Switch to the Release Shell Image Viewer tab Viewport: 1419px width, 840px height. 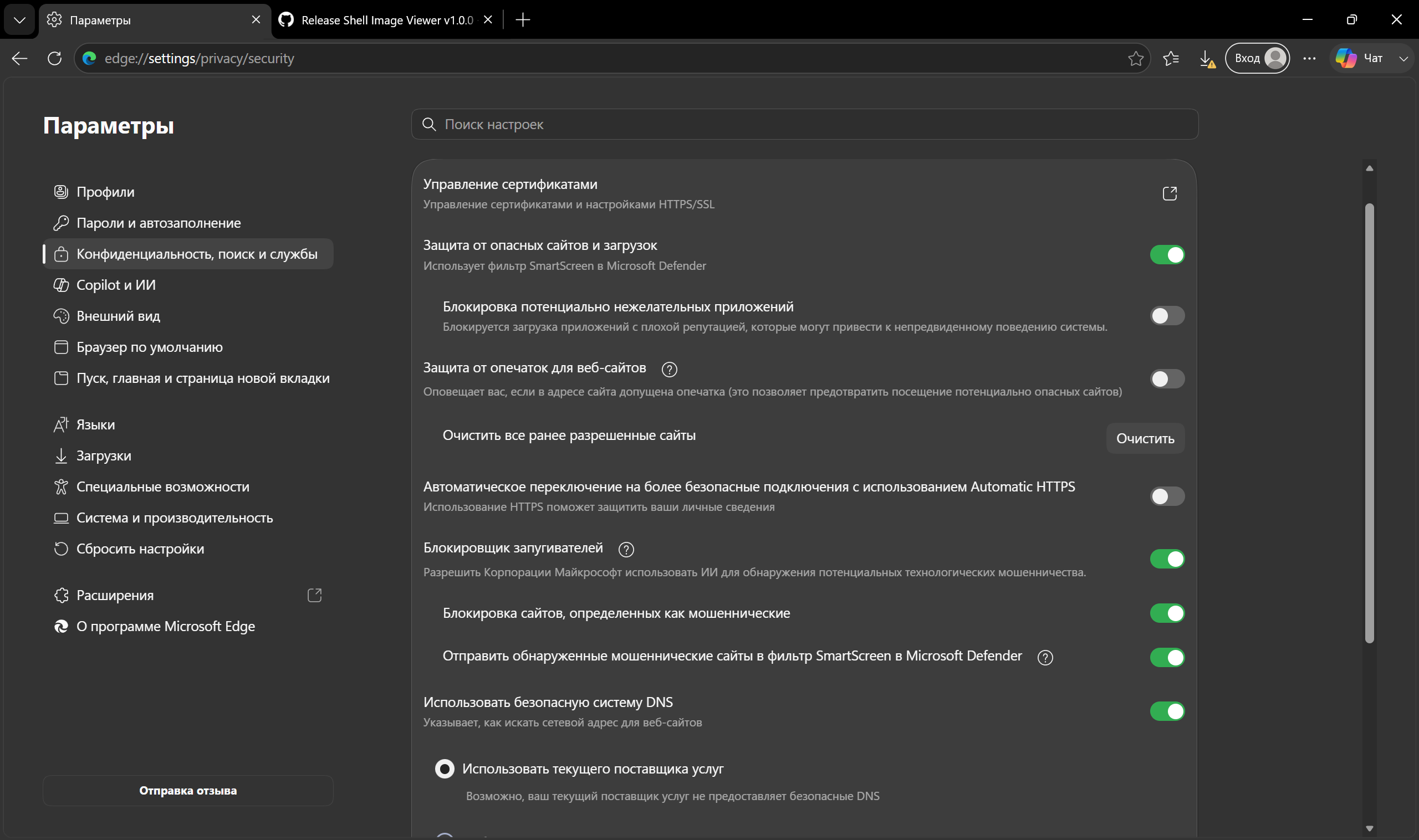point(387,20)
